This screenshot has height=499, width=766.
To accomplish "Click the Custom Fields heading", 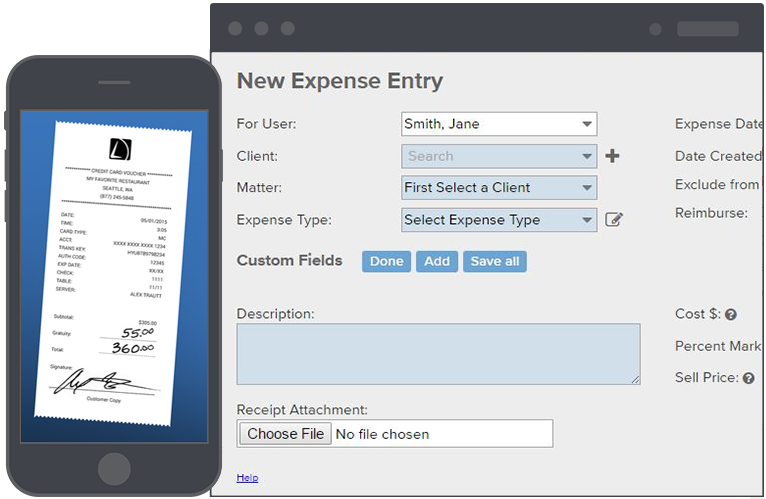I will 289,260.
